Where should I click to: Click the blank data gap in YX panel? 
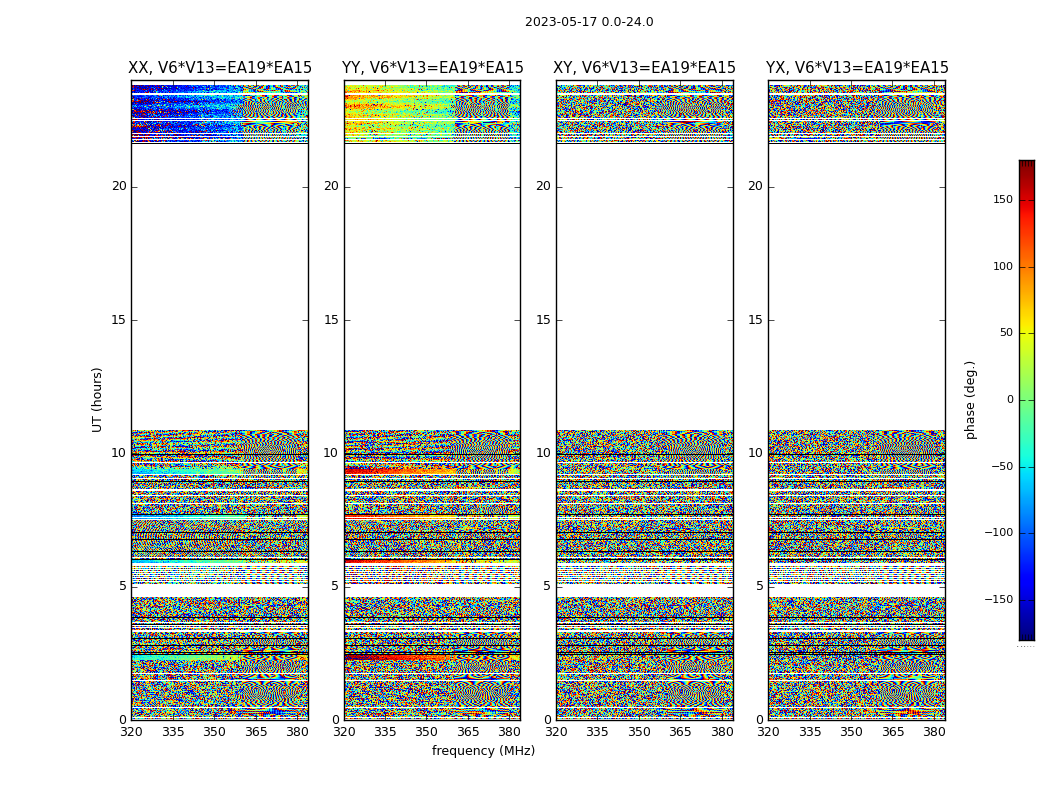pyautogui.click(x=857, y=287)
